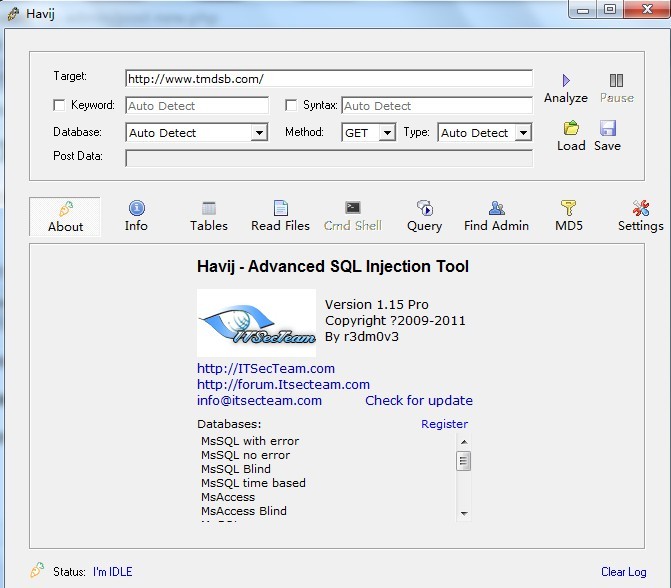This screenshot has width=671, height=588.
Task: Click the Post Data input field
Action: [x=329, y=159]
